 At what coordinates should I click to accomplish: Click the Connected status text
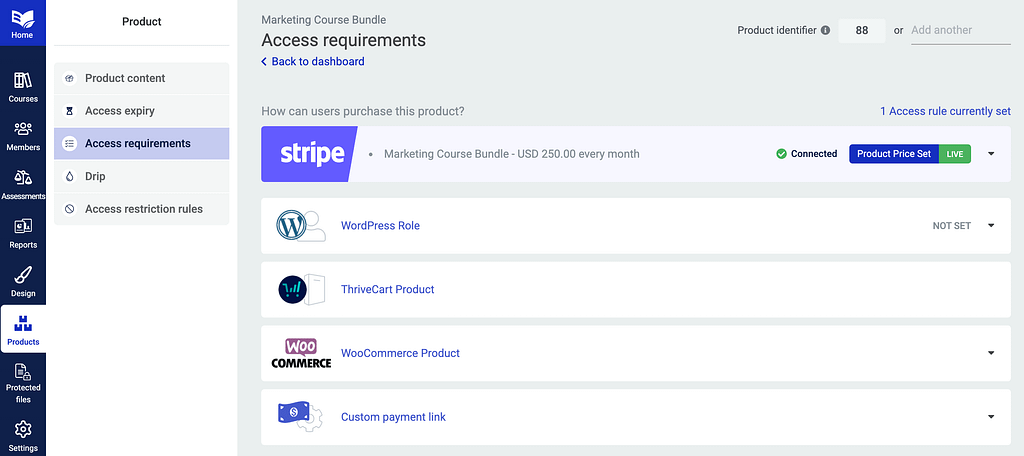[814, 154]
